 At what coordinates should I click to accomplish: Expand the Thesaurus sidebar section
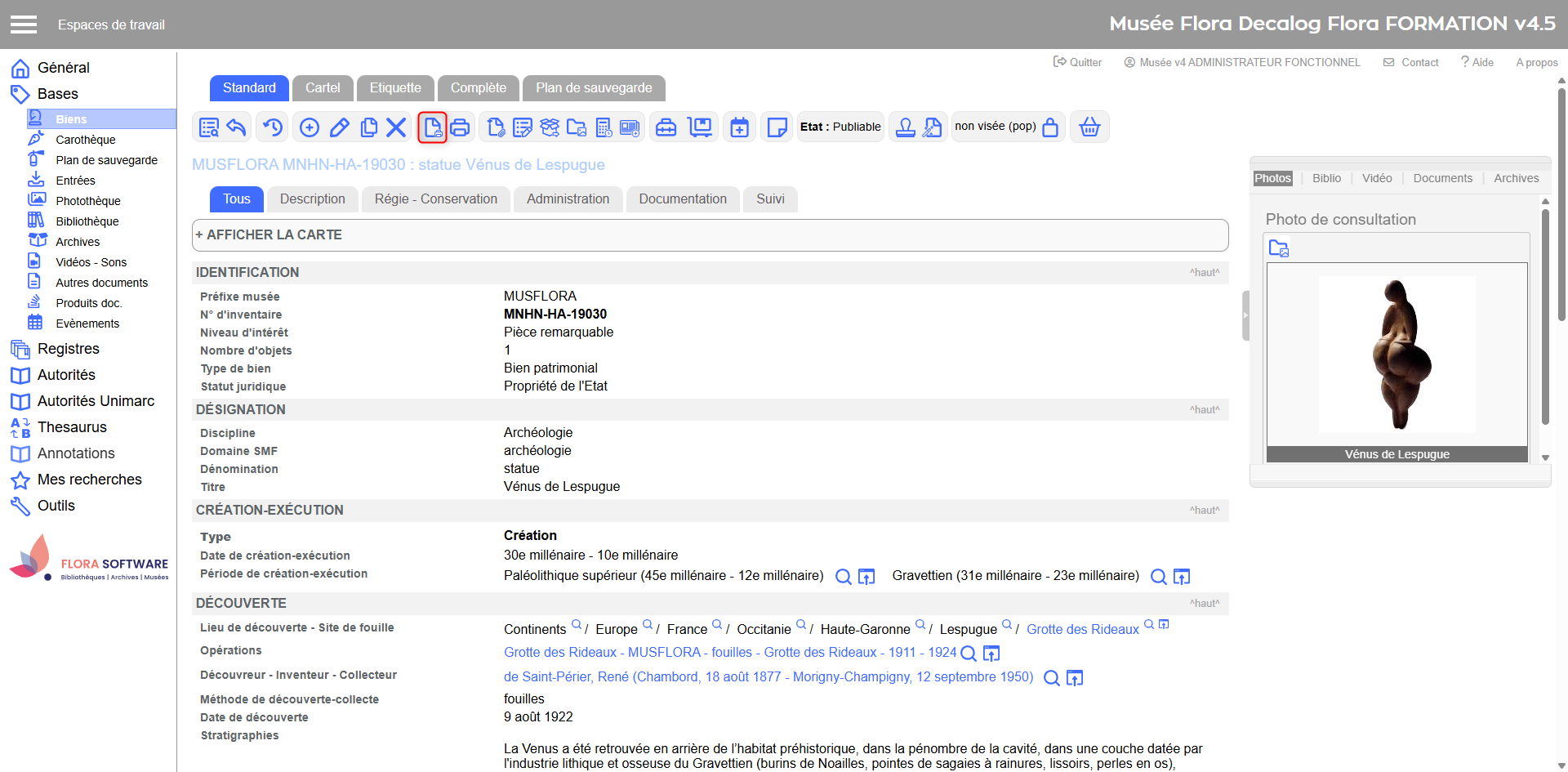coord(72,427)
